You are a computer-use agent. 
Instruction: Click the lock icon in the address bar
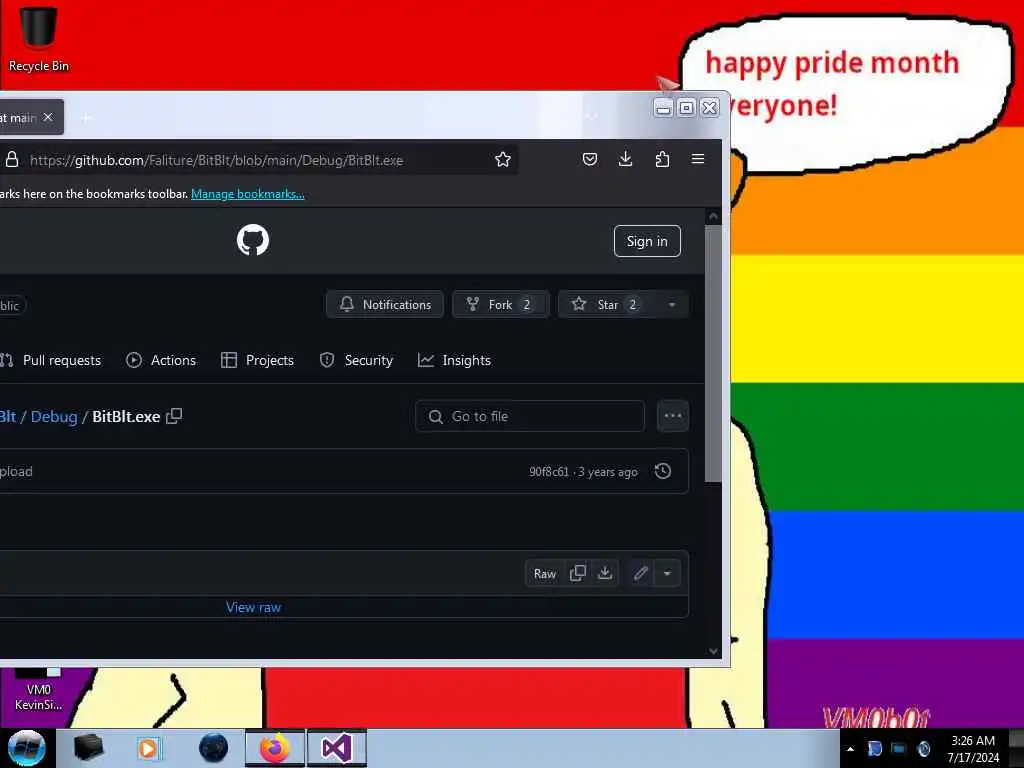point(12,159)
